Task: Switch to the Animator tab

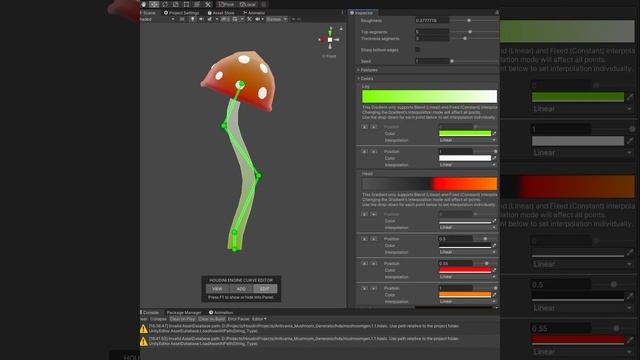Action: (254, 13)
